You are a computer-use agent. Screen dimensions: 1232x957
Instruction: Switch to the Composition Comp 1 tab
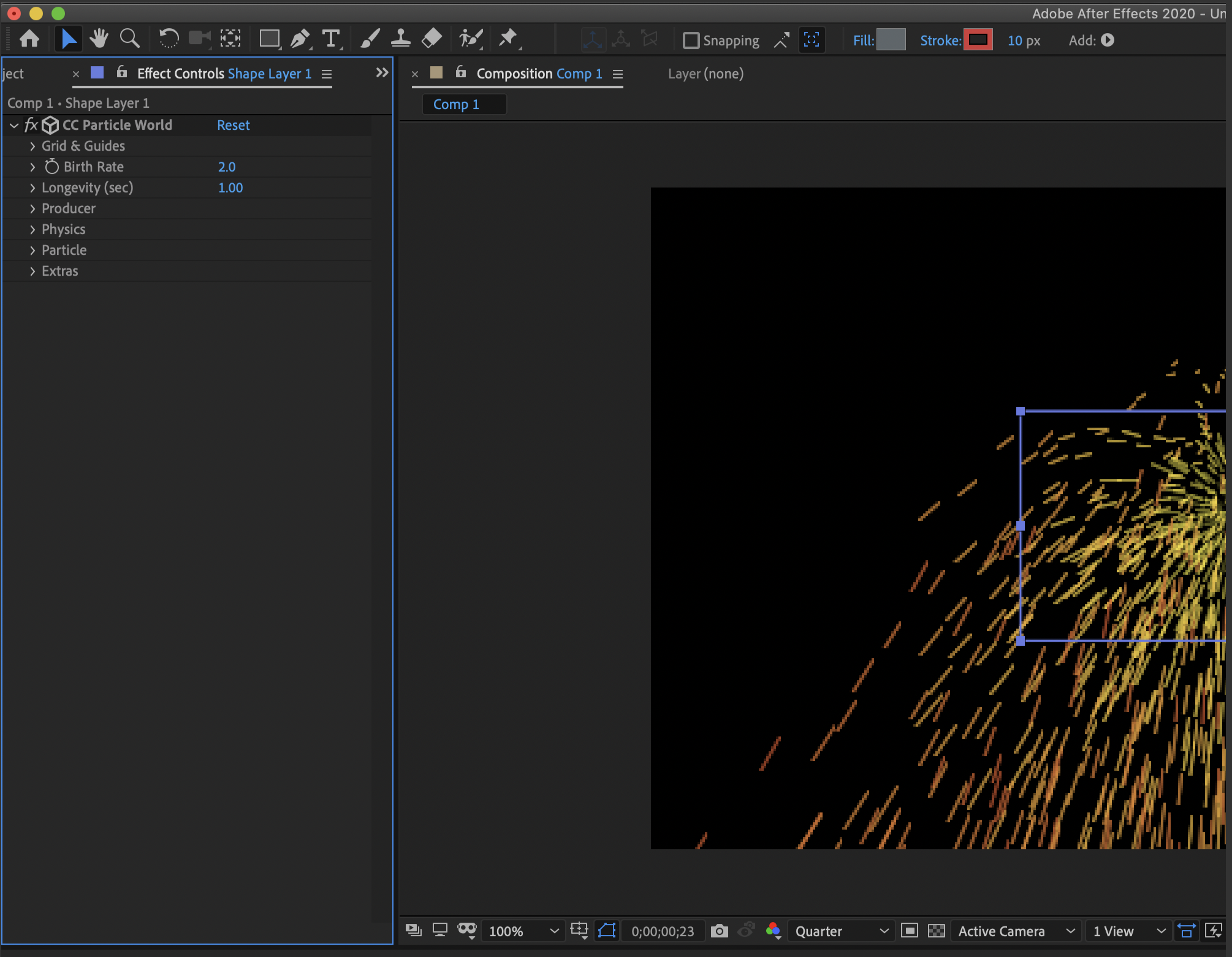[x=539, y=74]
